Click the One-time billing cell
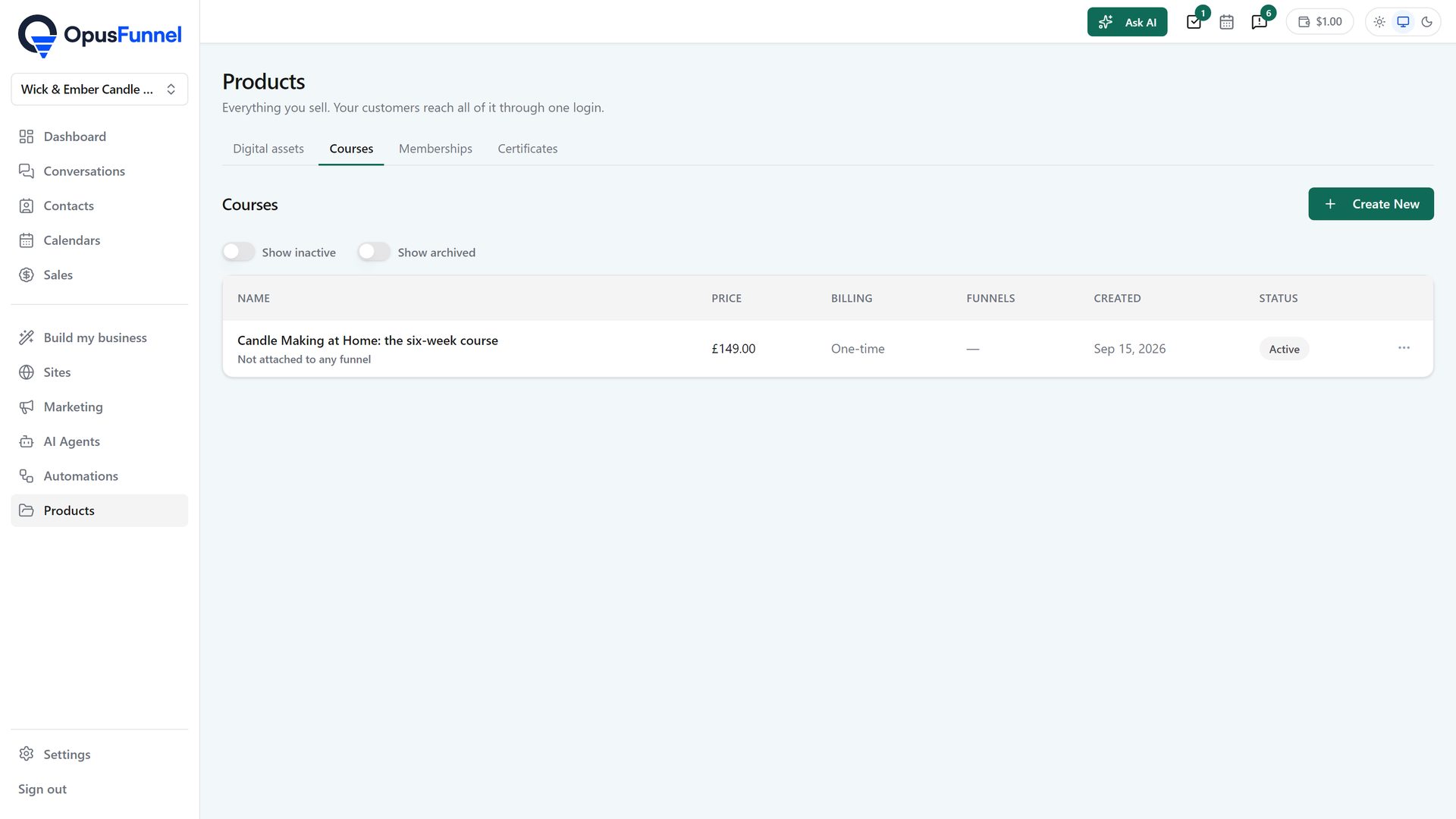Image resolution: width=1456 pixels, height=819 pixels. 858,349
